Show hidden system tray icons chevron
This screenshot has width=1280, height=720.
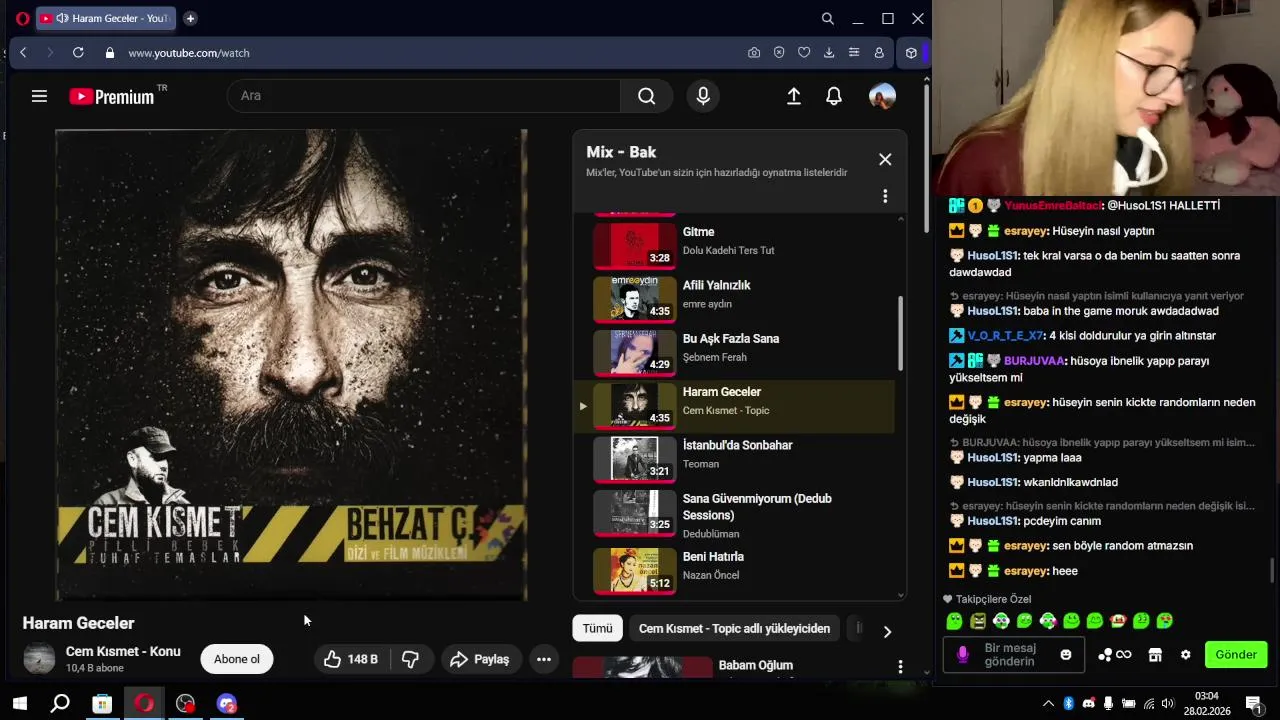pos(1048,704)
